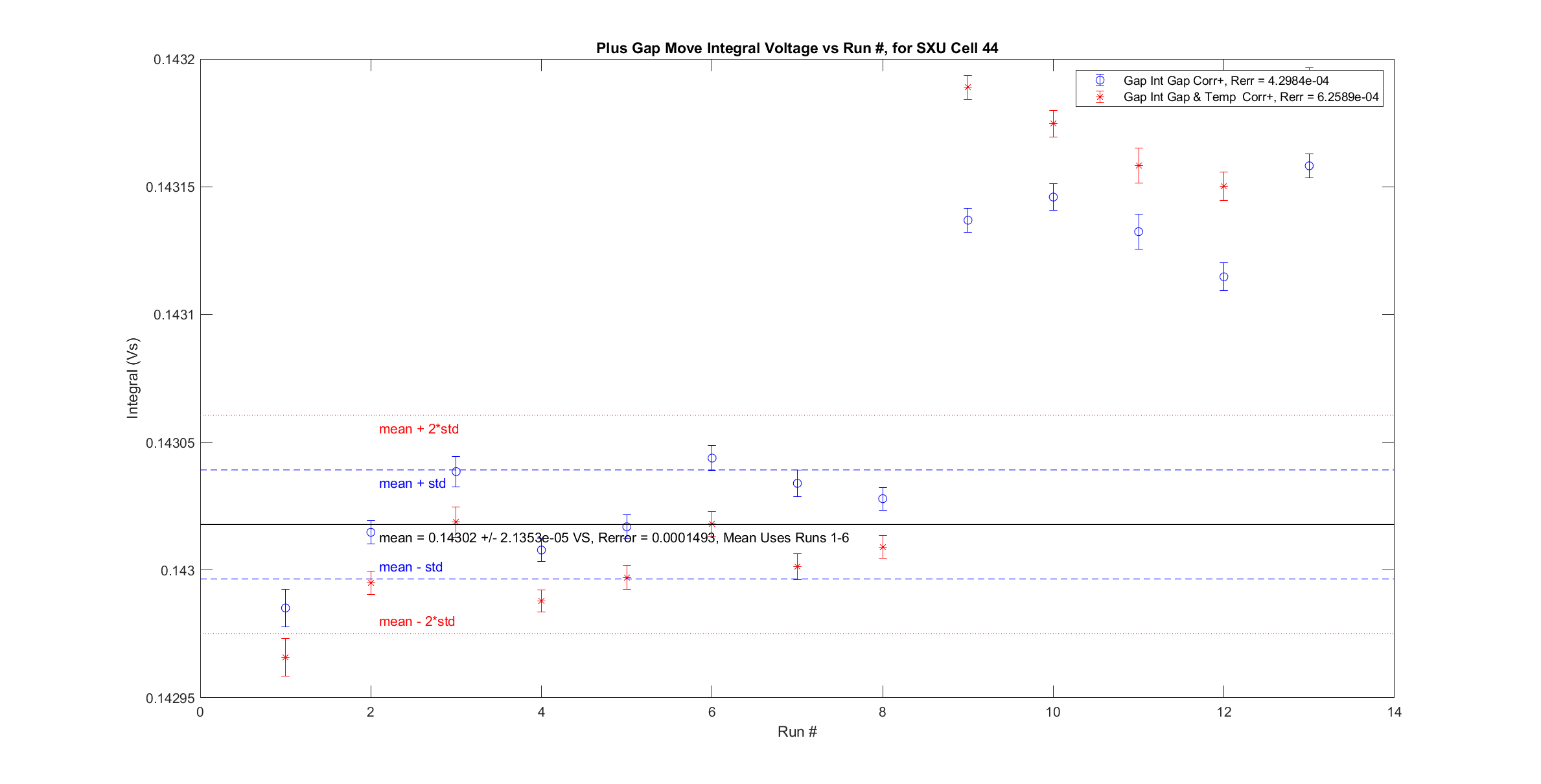Click red star data point at run 4
The height and width of the screenshot is (784, 1541).
tap(541, 601)
